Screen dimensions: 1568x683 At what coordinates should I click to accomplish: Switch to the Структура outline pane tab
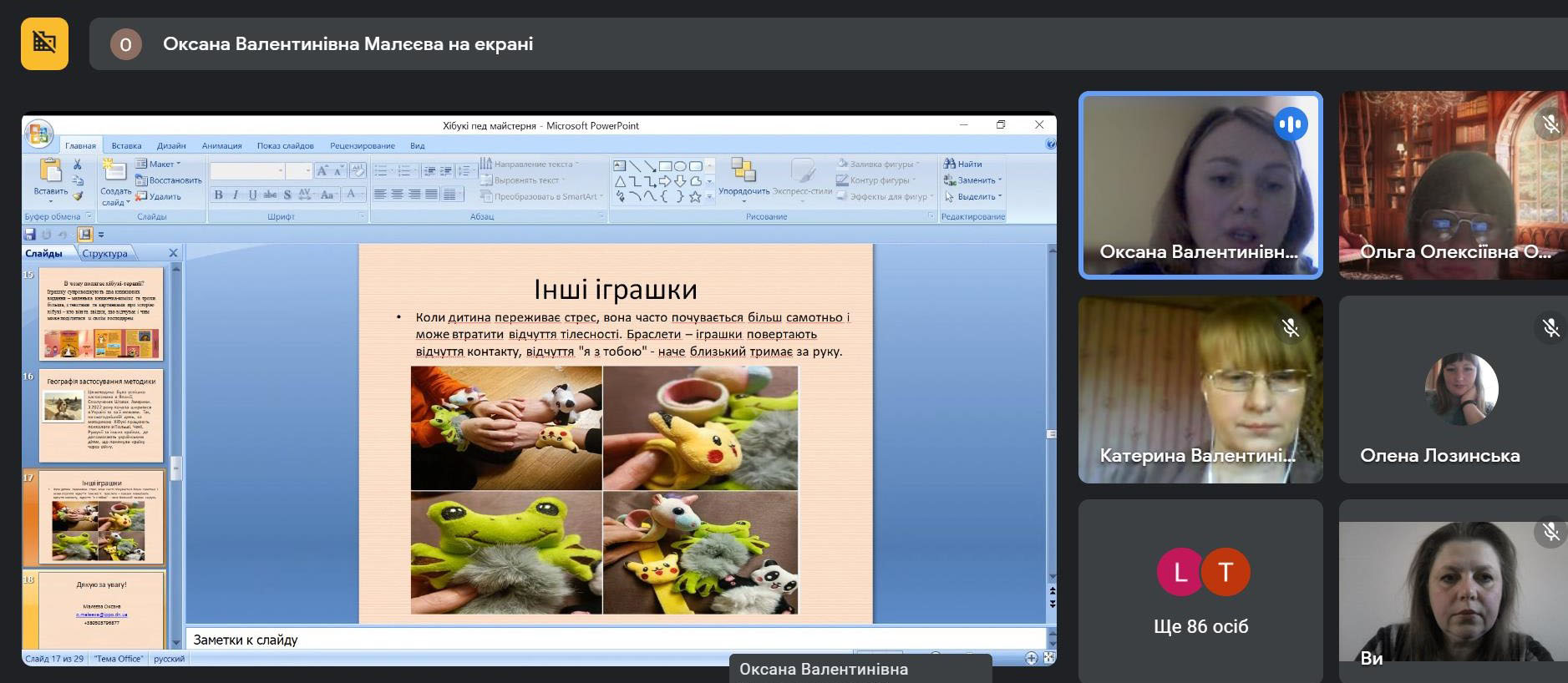[x=105, y=253]
